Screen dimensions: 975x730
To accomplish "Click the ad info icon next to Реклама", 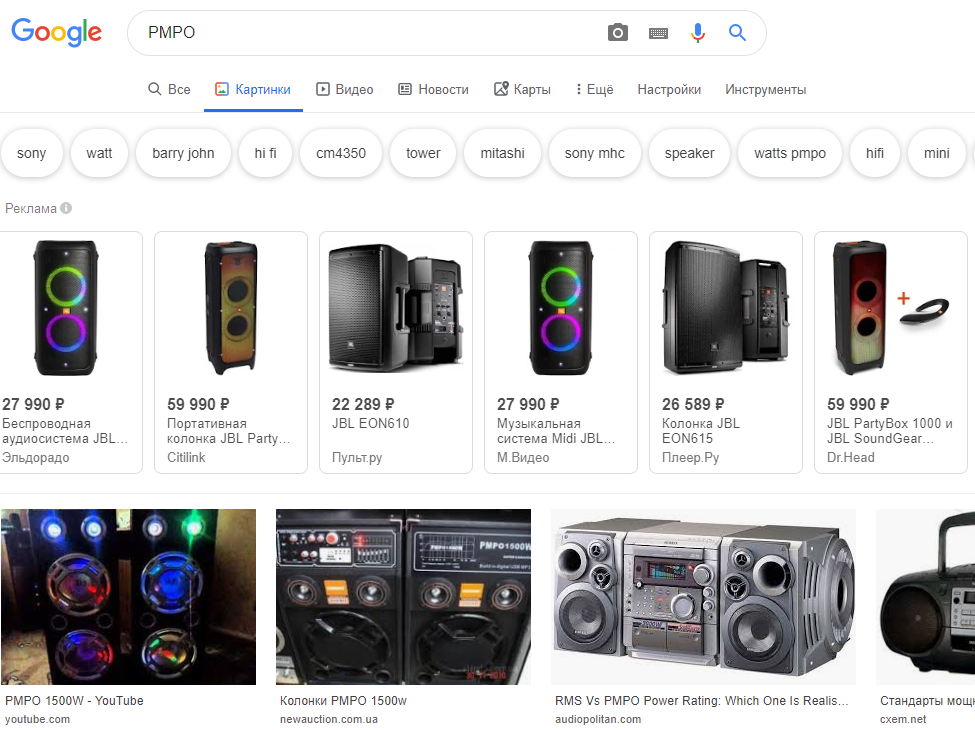I will [66, 208].
